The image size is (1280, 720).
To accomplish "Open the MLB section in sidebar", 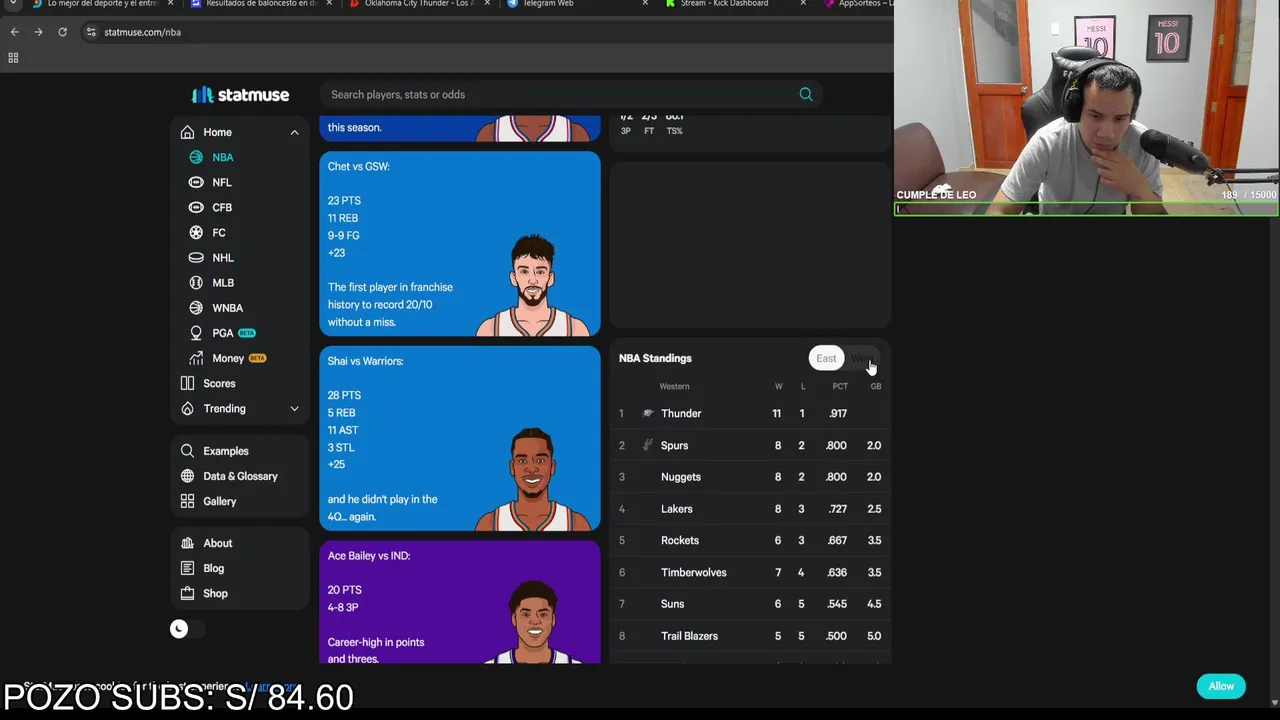I will (222, 282).
